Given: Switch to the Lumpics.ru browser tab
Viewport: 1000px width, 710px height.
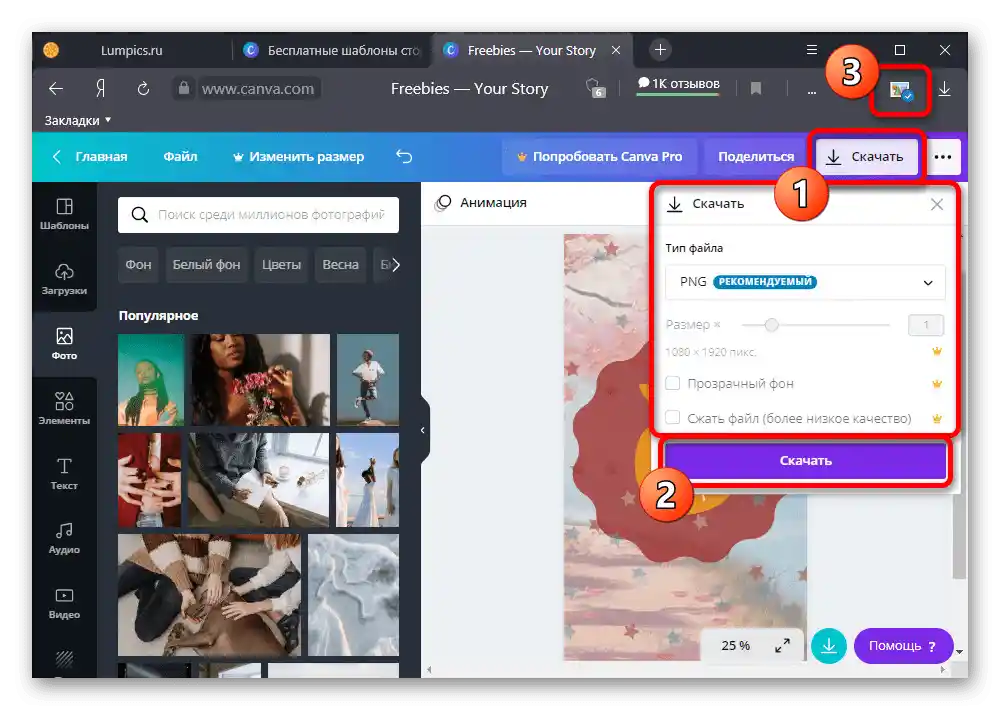Looking at the screenshot, I should point(131,50).
